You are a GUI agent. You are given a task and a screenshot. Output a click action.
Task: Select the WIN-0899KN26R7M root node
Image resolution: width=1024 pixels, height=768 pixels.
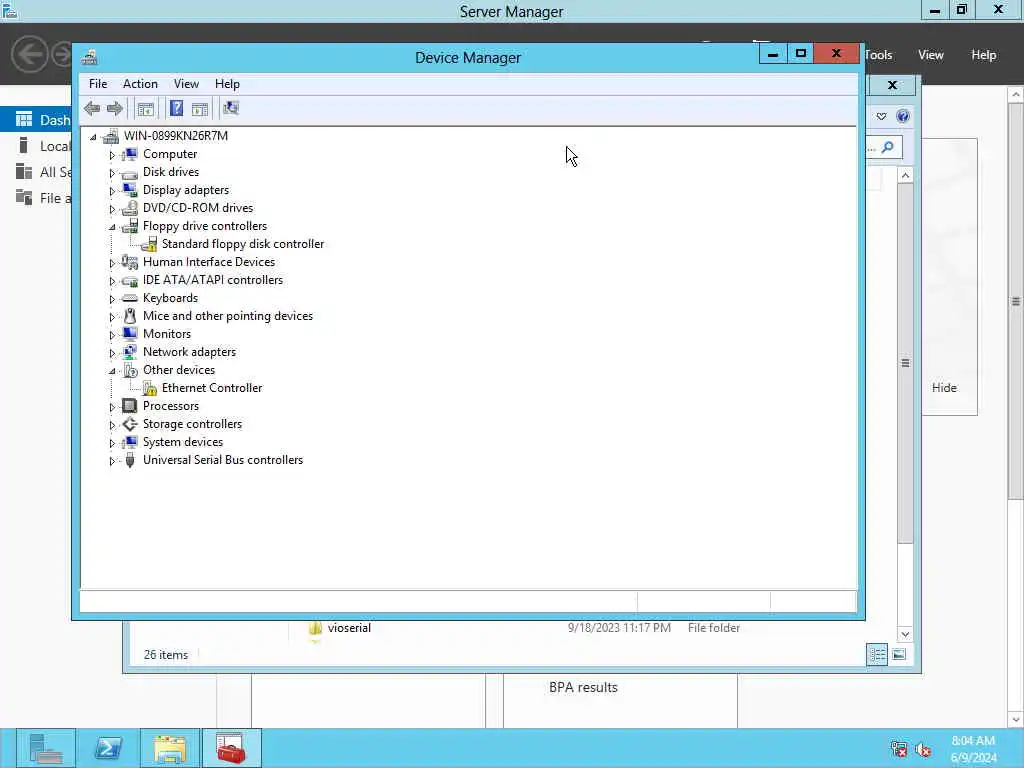[x=176, y=136]
